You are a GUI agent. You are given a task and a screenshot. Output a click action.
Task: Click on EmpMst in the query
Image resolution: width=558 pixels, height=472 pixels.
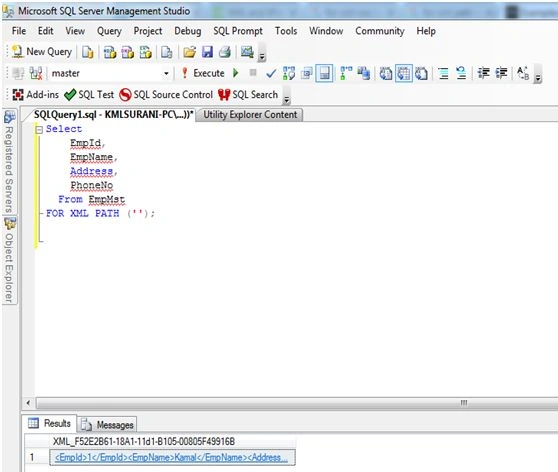click(x=107, y=200)
